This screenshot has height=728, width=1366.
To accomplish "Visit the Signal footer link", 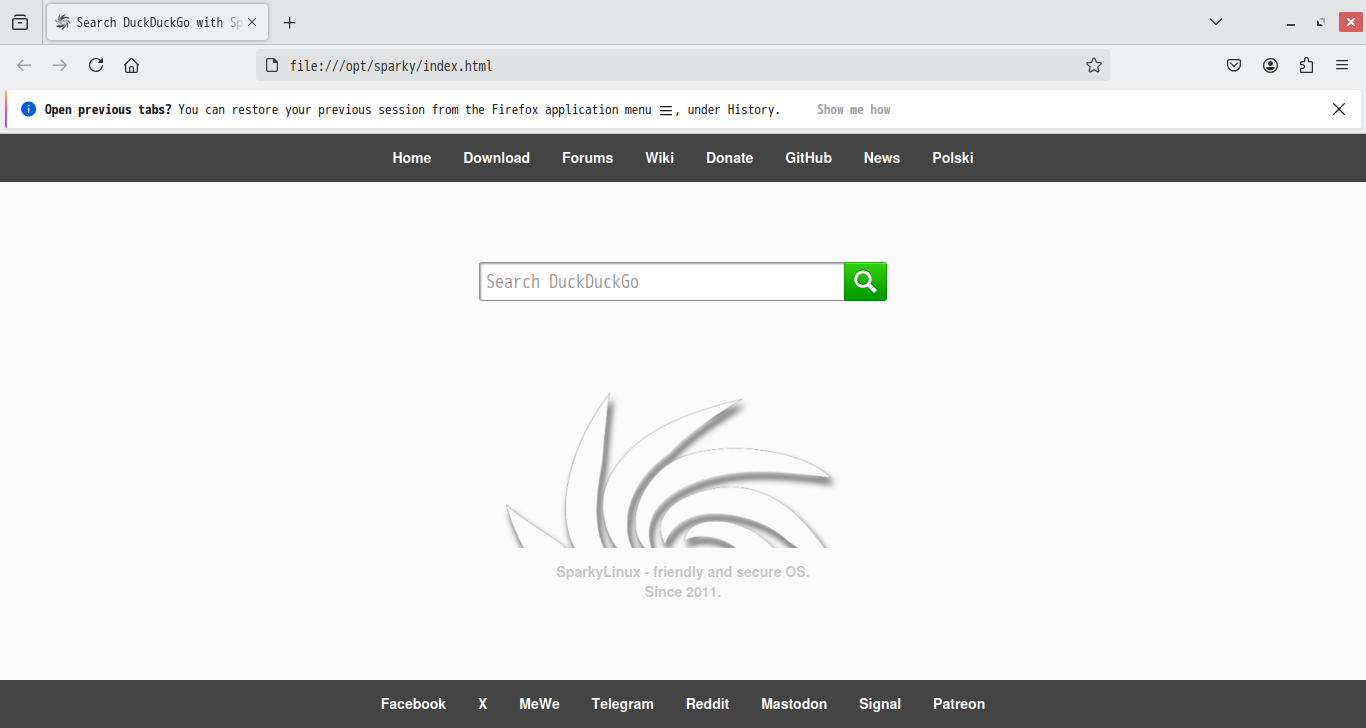I will [x=880, y=704].
